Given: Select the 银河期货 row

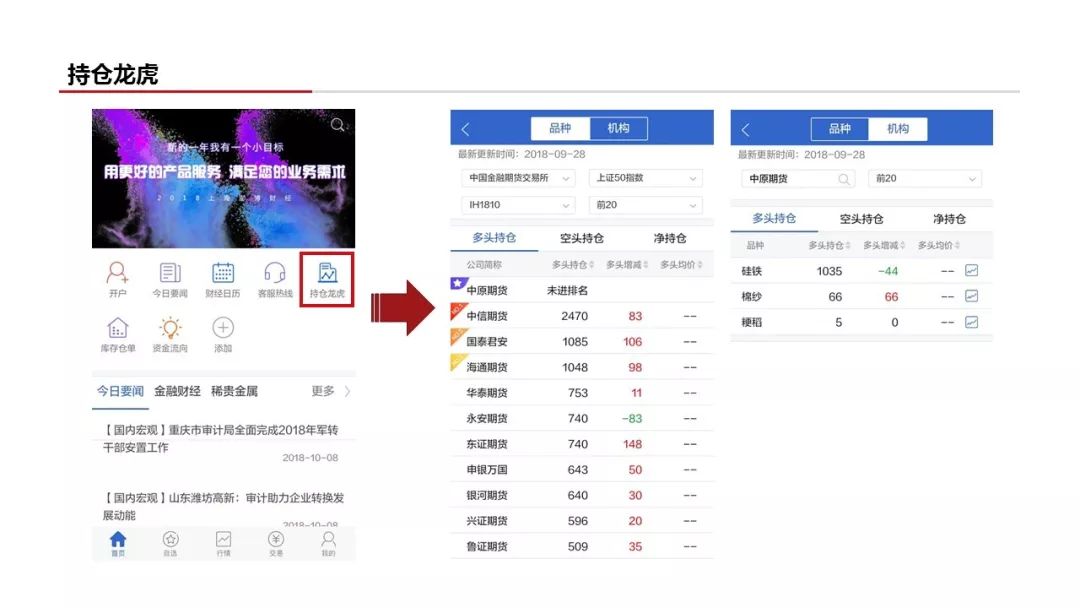Looking at the screenshot, I should coord(582,495).
